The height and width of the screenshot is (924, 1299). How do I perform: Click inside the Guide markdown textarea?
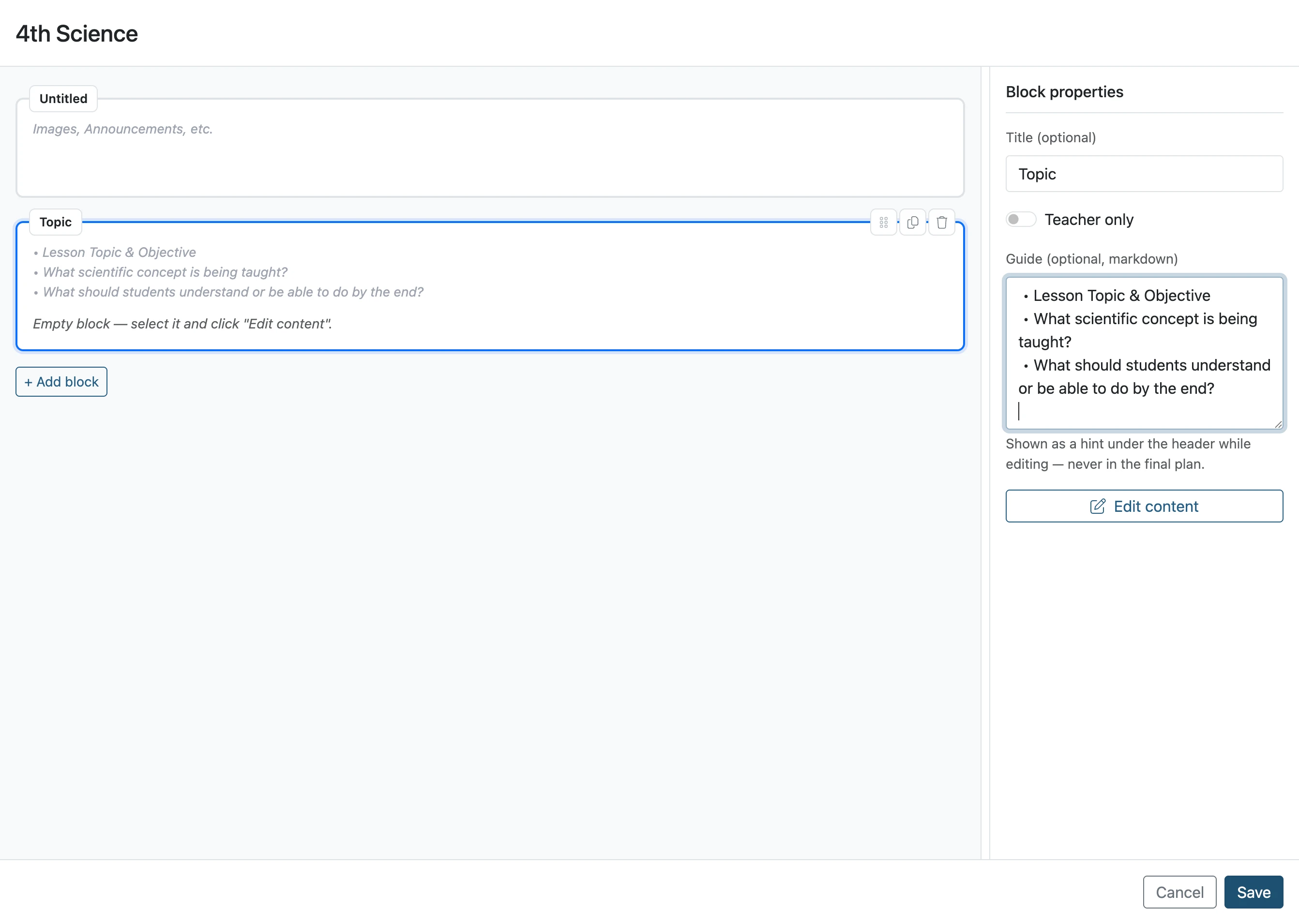(1144, 353)
